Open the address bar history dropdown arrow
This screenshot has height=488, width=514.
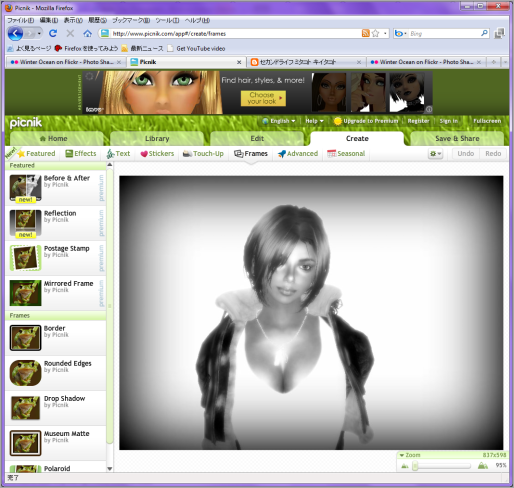(x=385, y=33)
